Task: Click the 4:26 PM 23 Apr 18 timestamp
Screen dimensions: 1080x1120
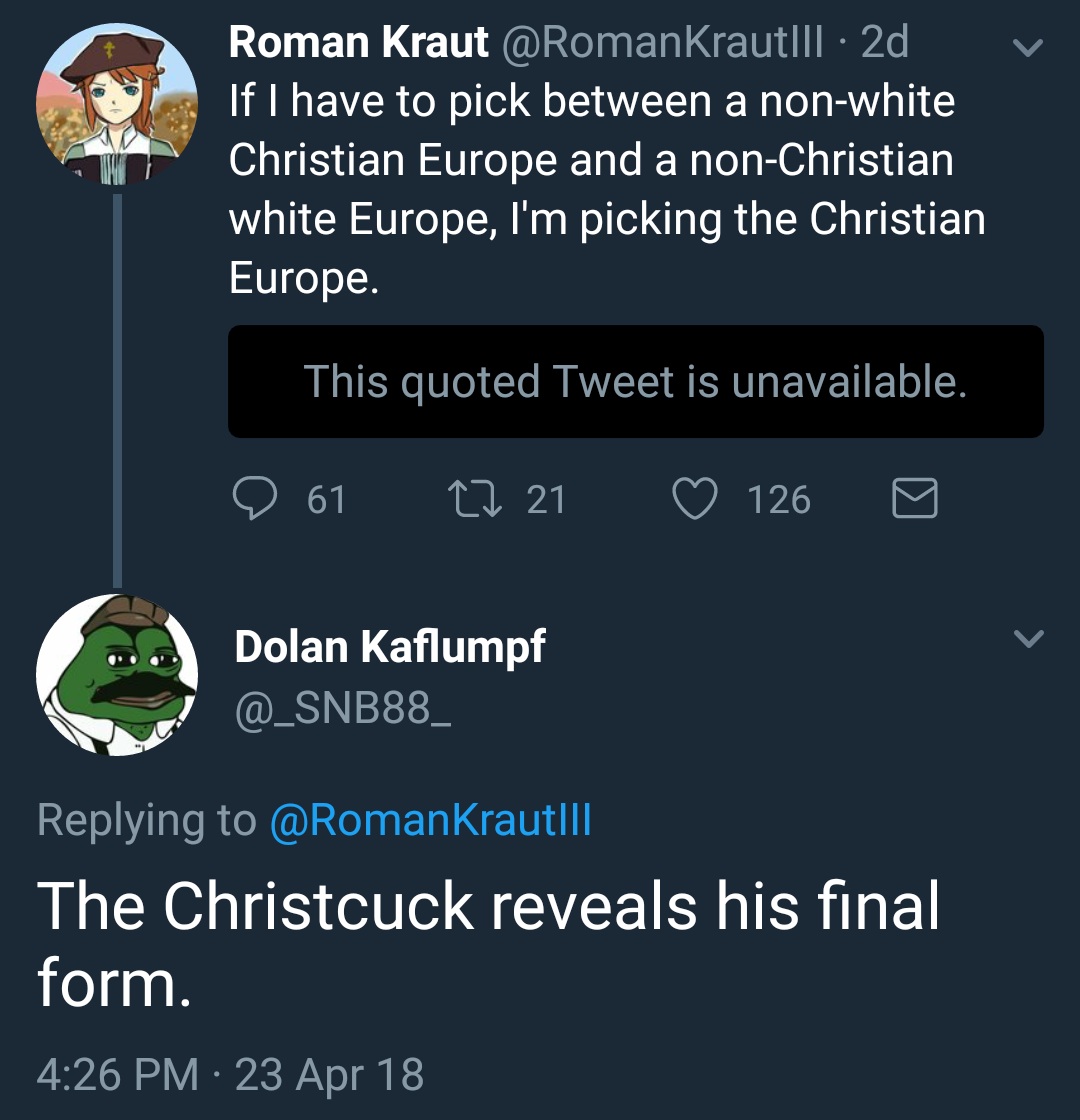Action: pos(230,1074)
